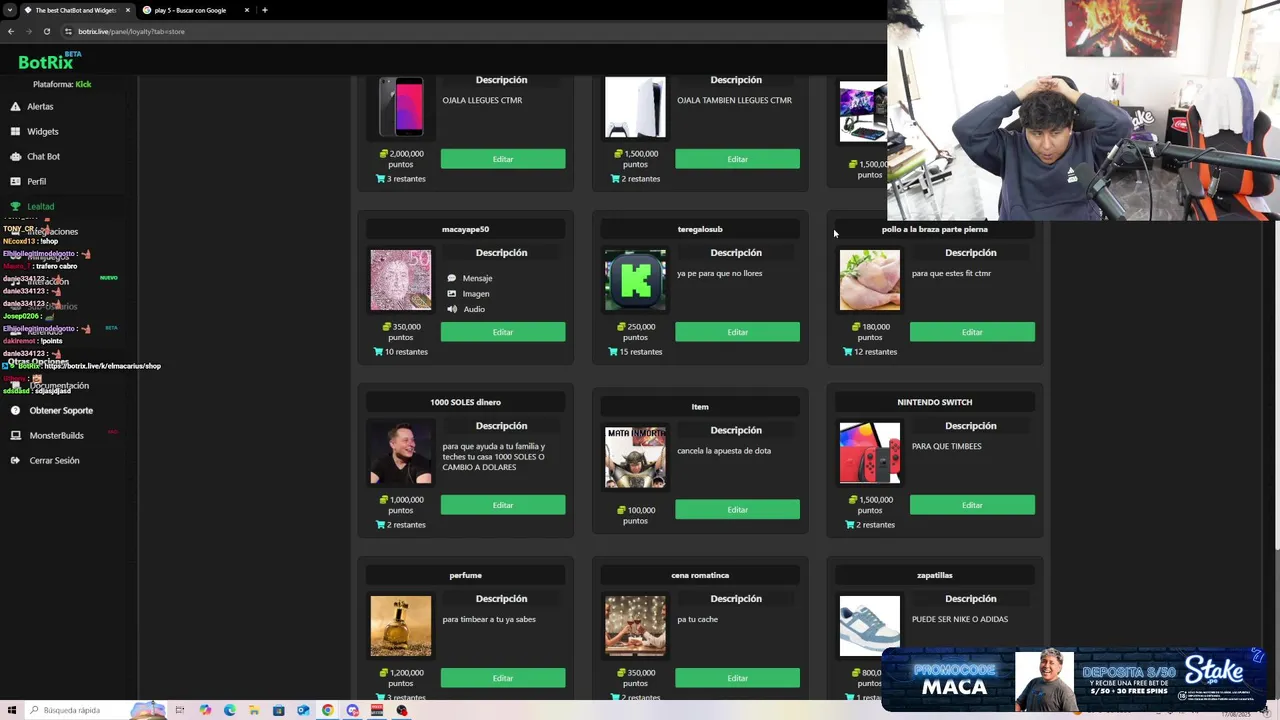Screen dimensions: 1280x720
Task: Open Microsoft Store from the taskbar
Action: click(278, 710)
